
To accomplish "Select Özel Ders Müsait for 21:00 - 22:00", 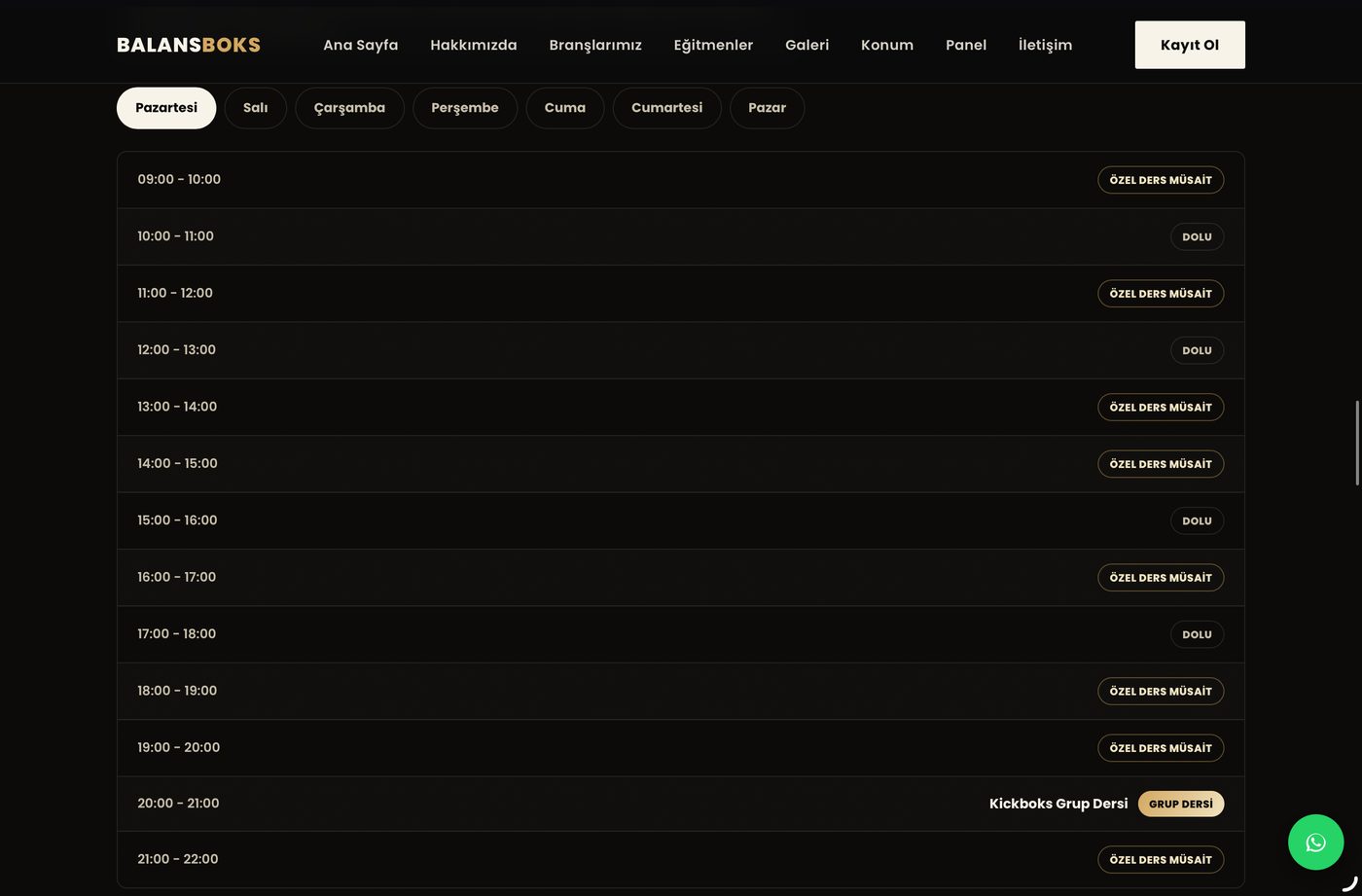I will coord(1161,860).
